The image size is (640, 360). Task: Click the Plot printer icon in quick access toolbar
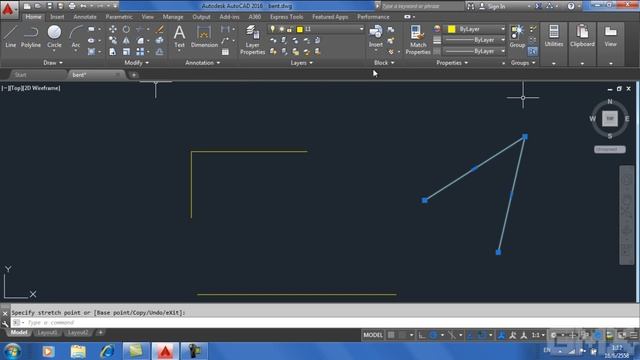tap(72, 6)
